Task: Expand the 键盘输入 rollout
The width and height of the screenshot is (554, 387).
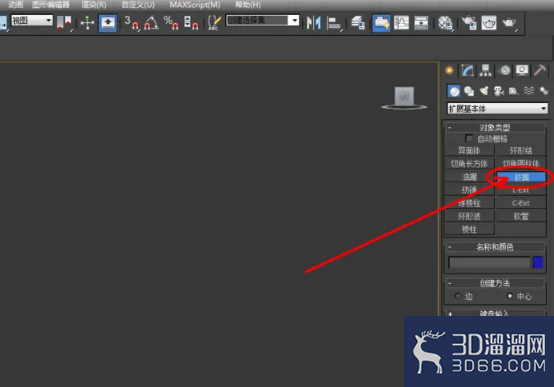Action: pos(495,313)
